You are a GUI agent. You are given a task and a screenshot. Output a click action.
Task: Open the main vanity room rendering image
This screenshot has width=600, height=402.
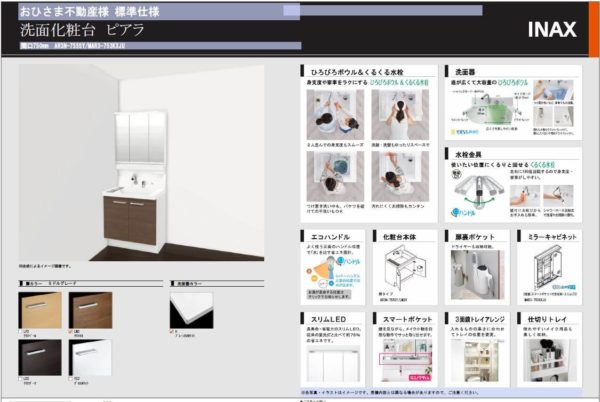(142, 163)
